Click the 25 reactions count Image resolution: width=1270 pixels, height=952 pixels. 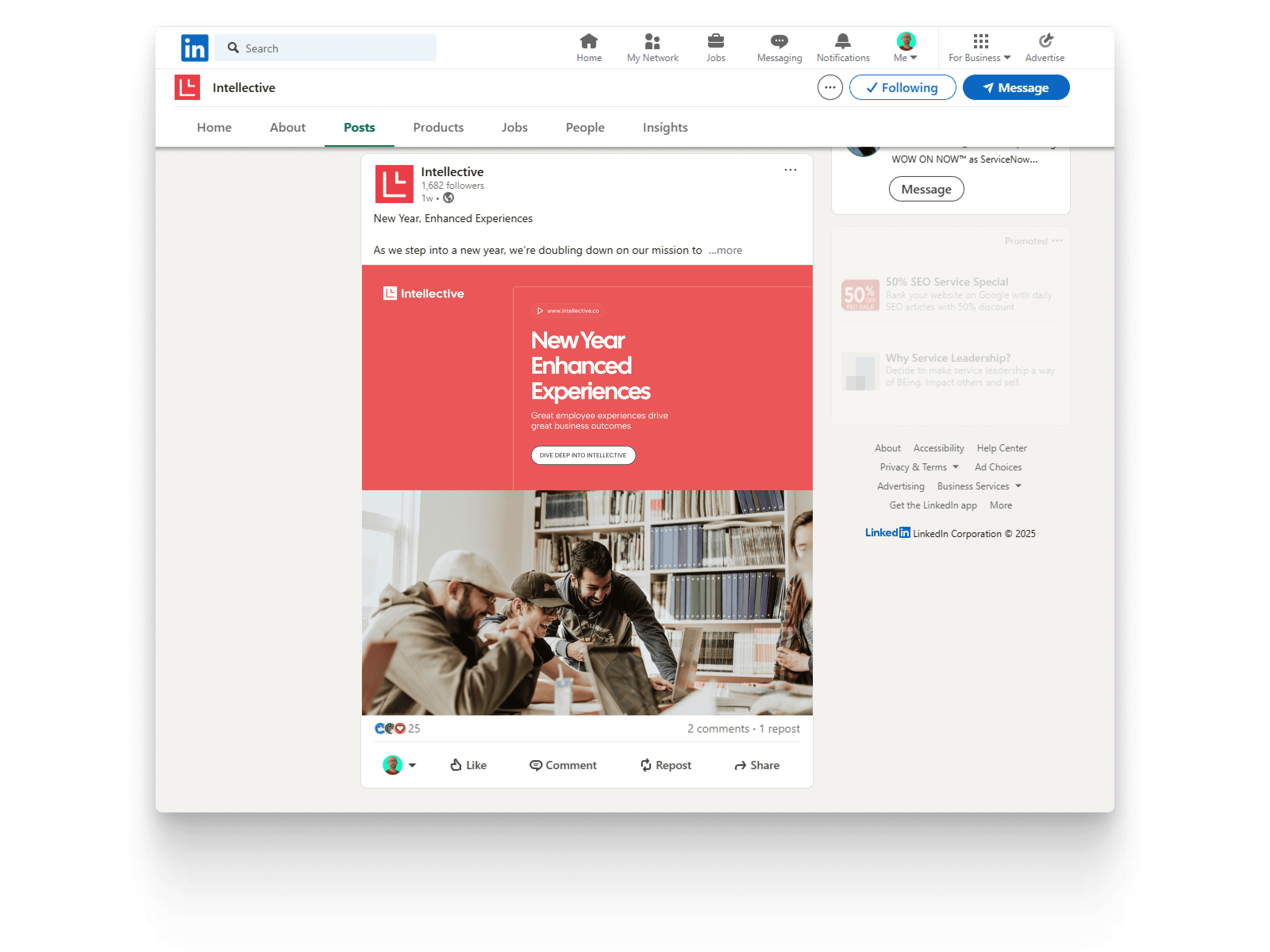pos(414,729)
